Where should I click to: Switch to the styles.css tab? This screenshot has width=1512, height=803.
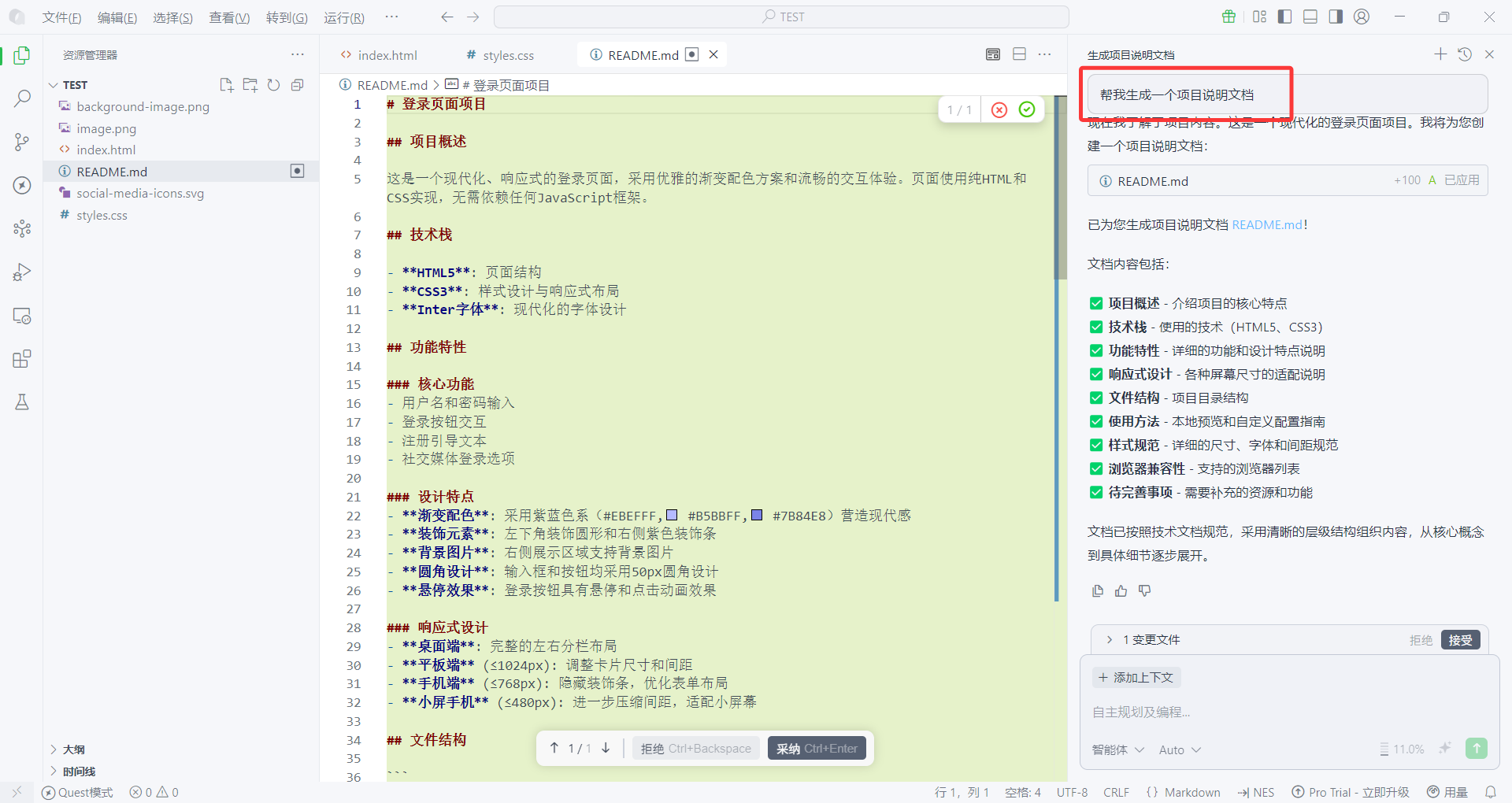[x=508, y=54]
